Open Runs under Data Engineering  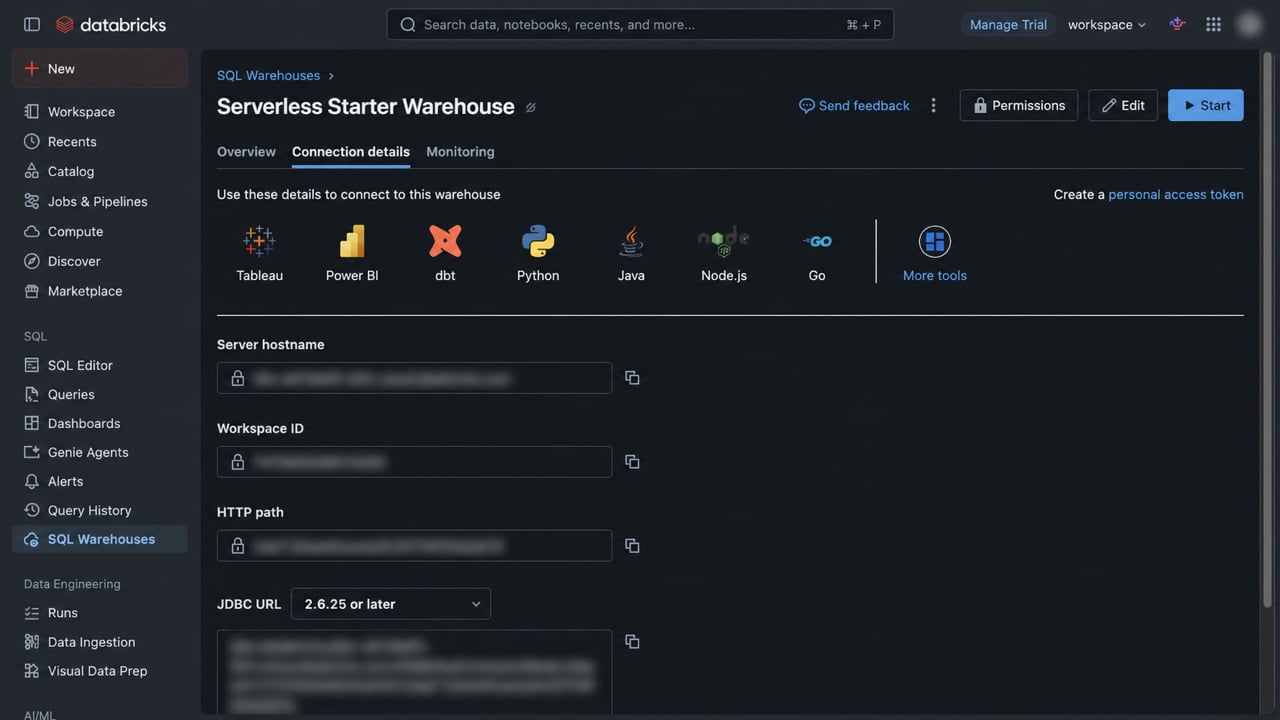pyautogui.click(x=100, y=613)
